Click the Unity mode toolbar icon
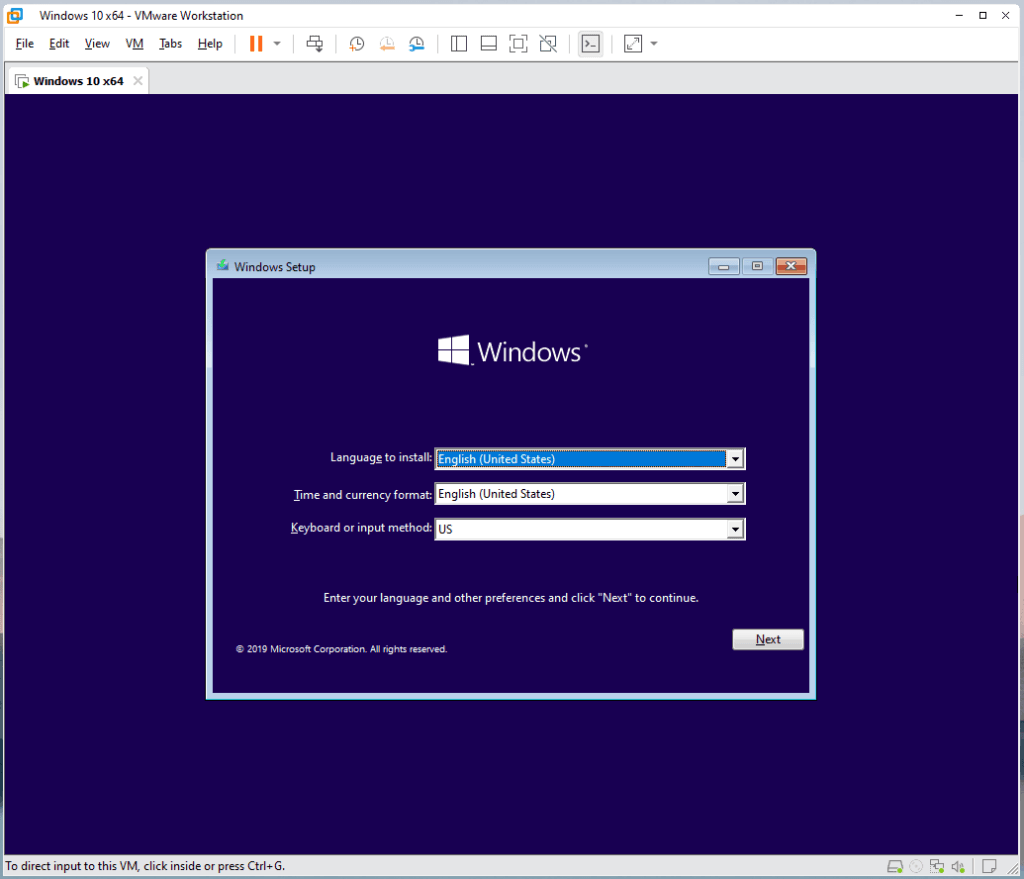 tap(548, 44)
